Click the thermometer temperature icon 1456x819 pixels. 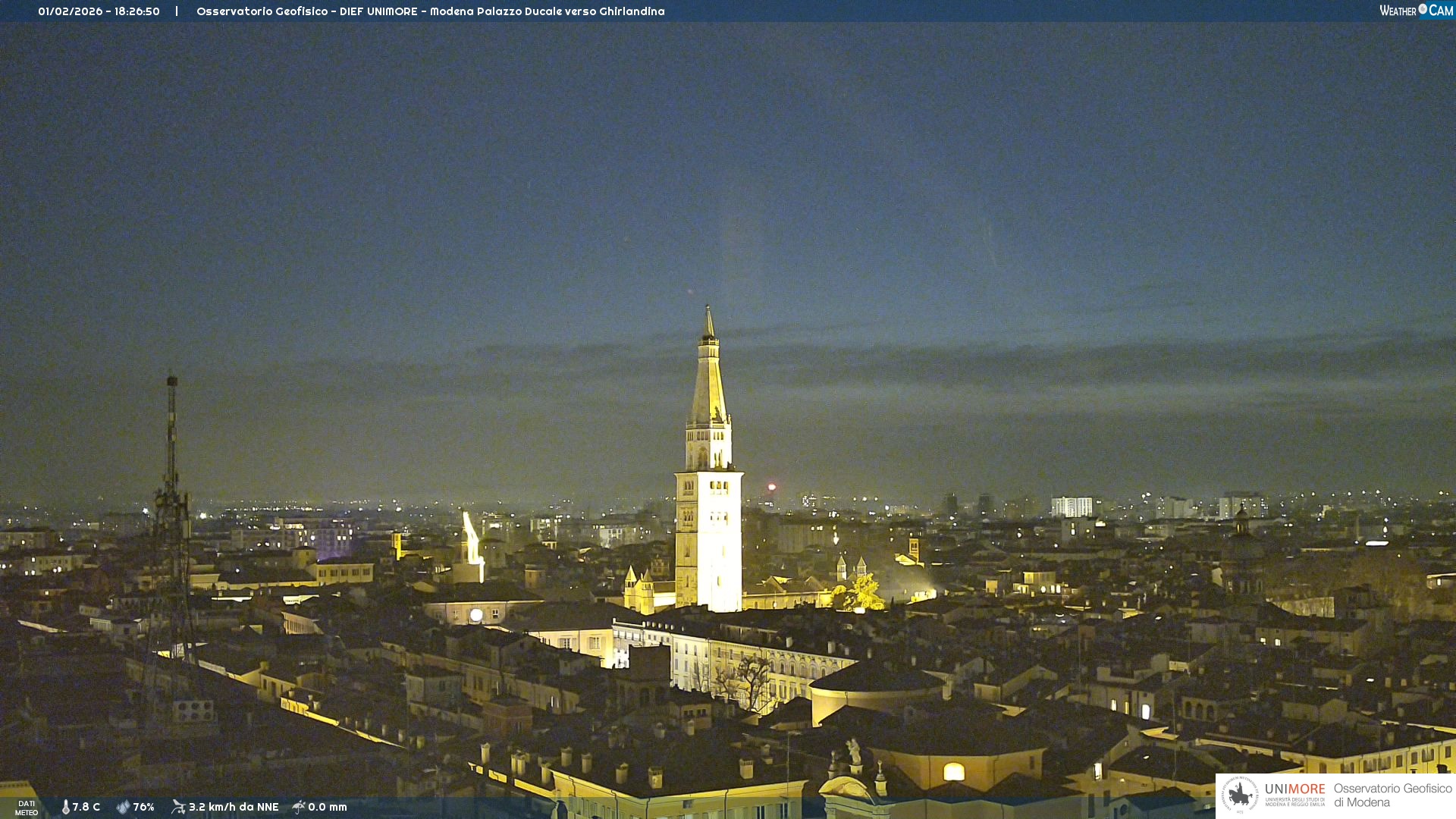coord(66,807)
